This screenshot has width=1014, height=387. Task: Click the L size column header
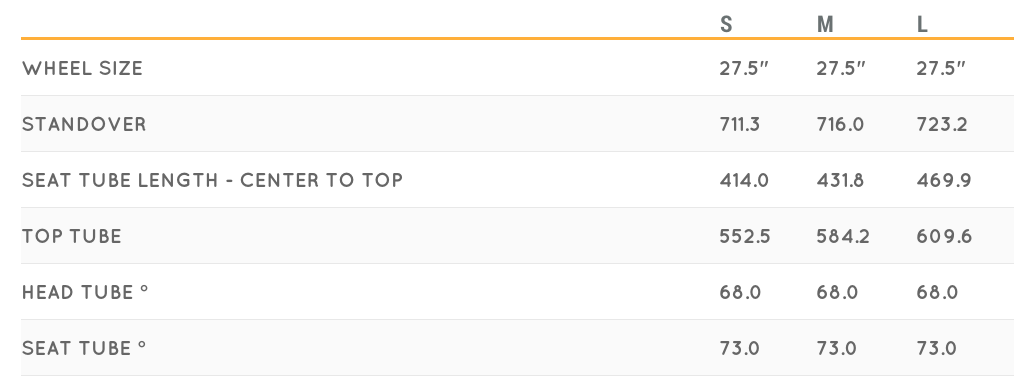pos(922,25)
